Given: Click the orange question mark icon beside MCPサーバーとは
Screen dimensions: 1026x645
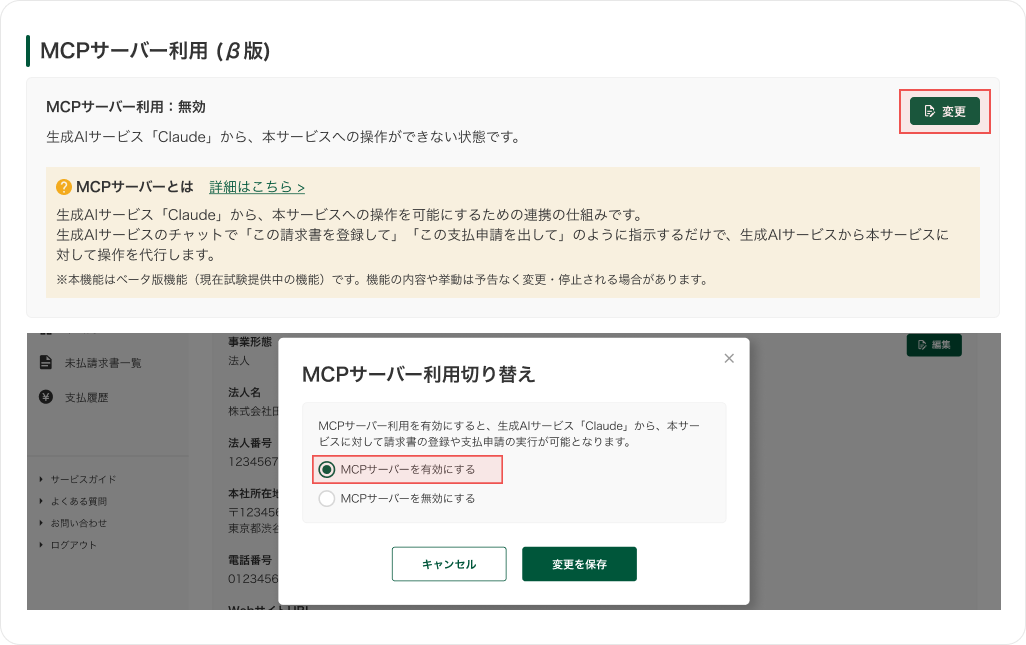Looking at the screenshot, I should [x=64, y=187].
